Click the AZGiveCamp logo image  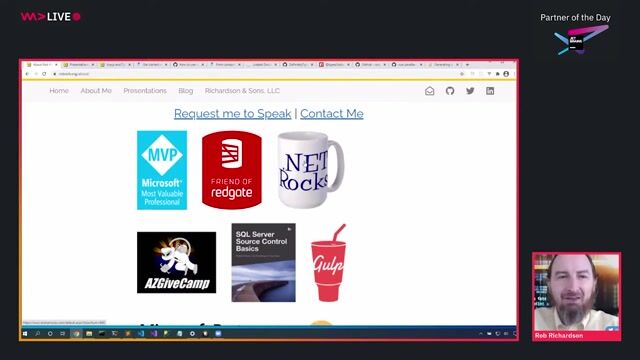tap(176, 262)
